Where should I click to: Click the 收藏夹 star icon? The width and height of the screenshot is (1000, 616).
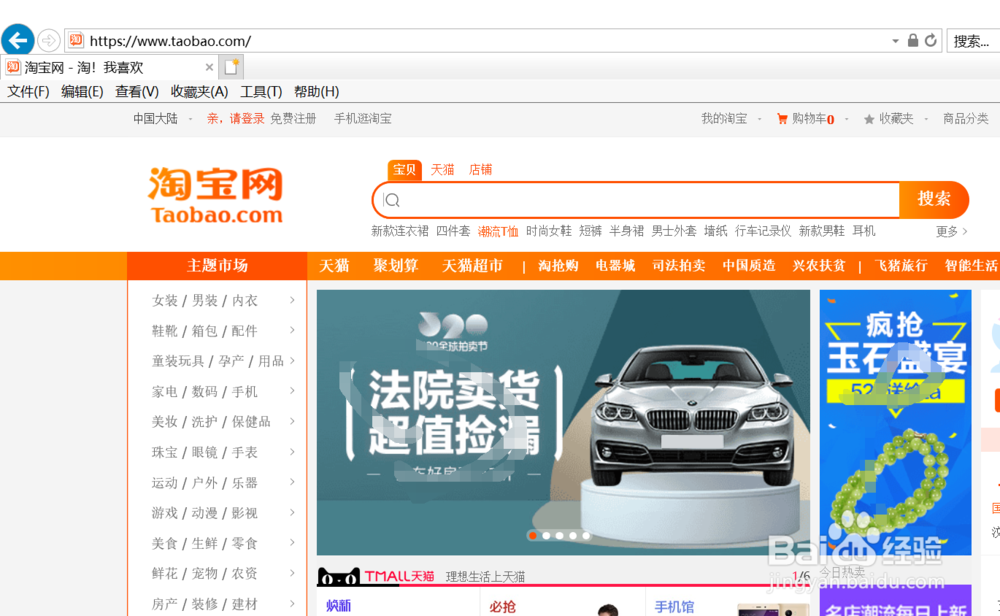(869, 119)
